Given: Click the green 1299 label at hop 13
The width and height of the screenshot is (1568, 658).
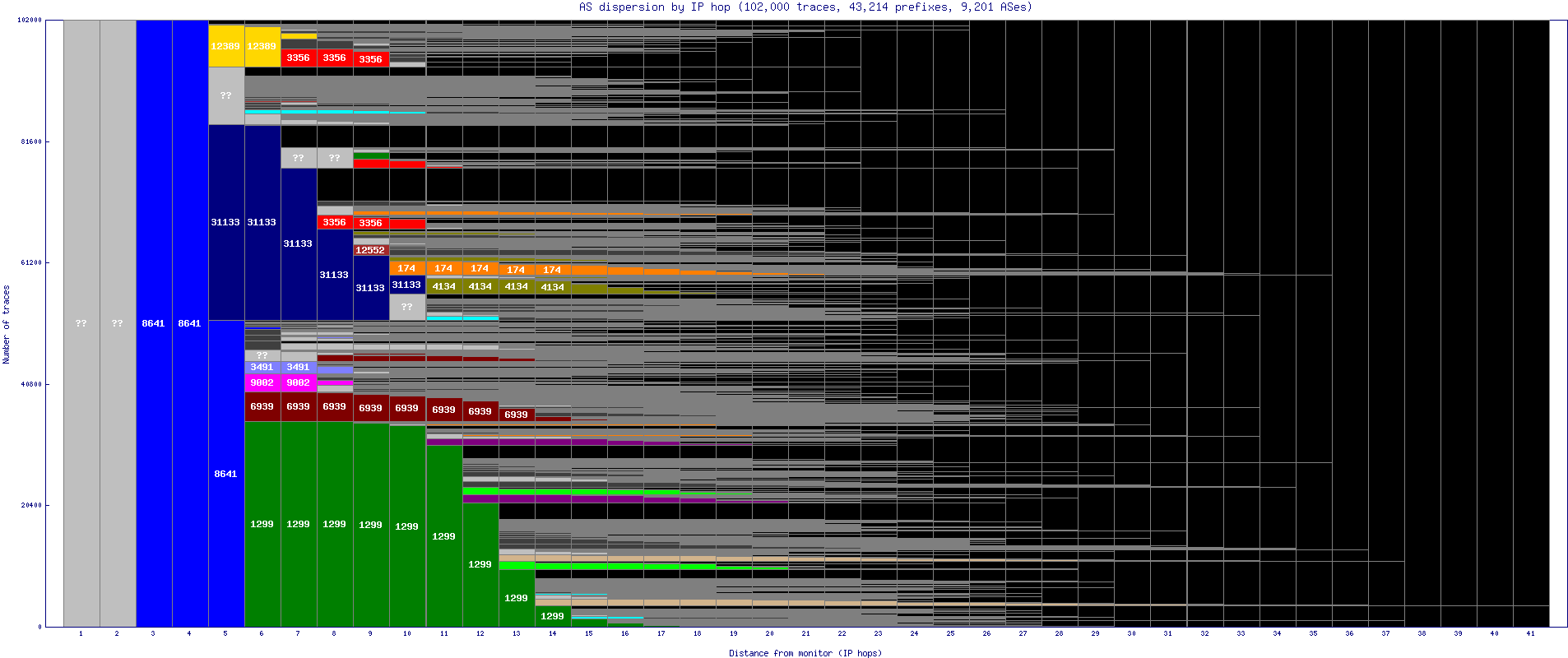Looking at the screenshot, I should click(x=516, y=598).
